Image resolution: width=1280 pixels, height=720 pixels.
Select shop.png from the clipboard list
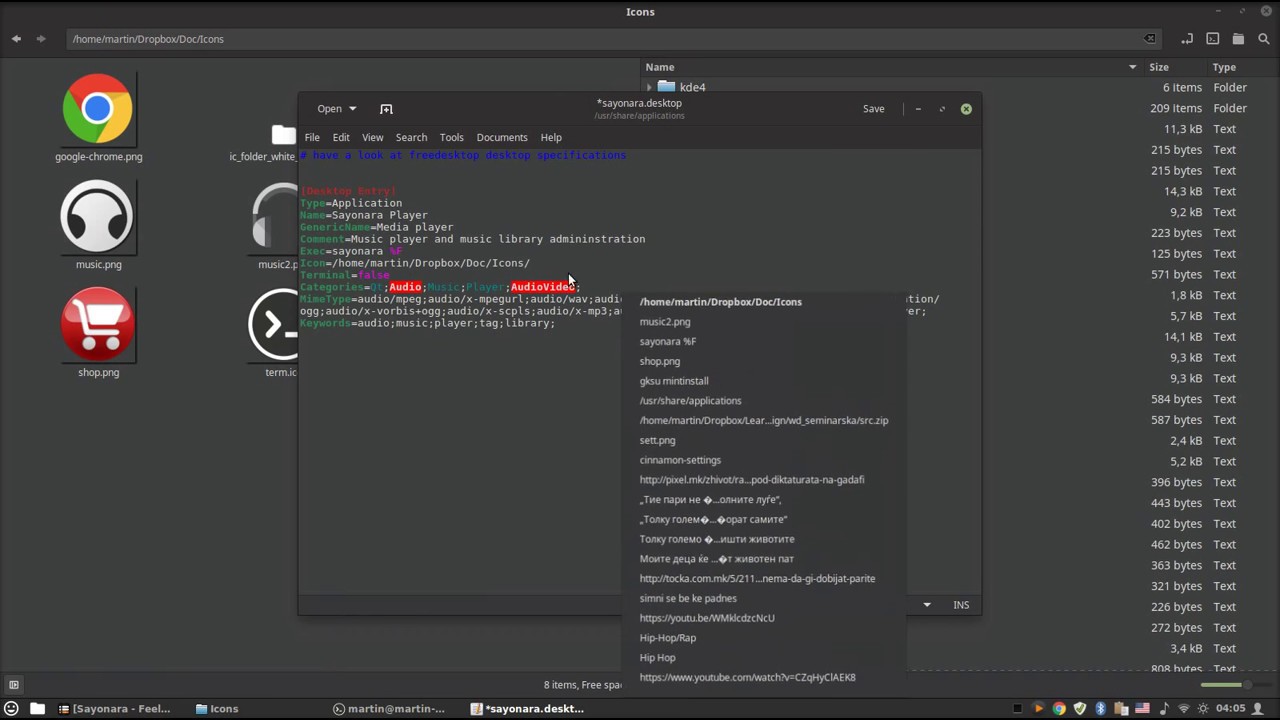(660, 361)
